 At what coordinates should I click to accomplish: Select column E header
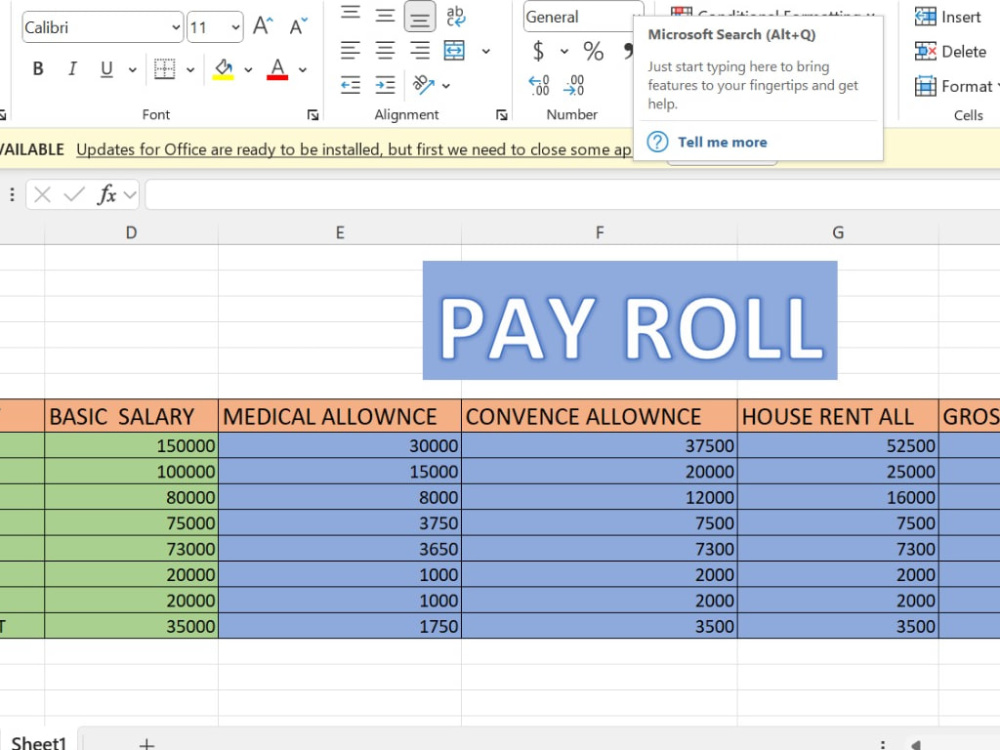(x=340, y=233)
